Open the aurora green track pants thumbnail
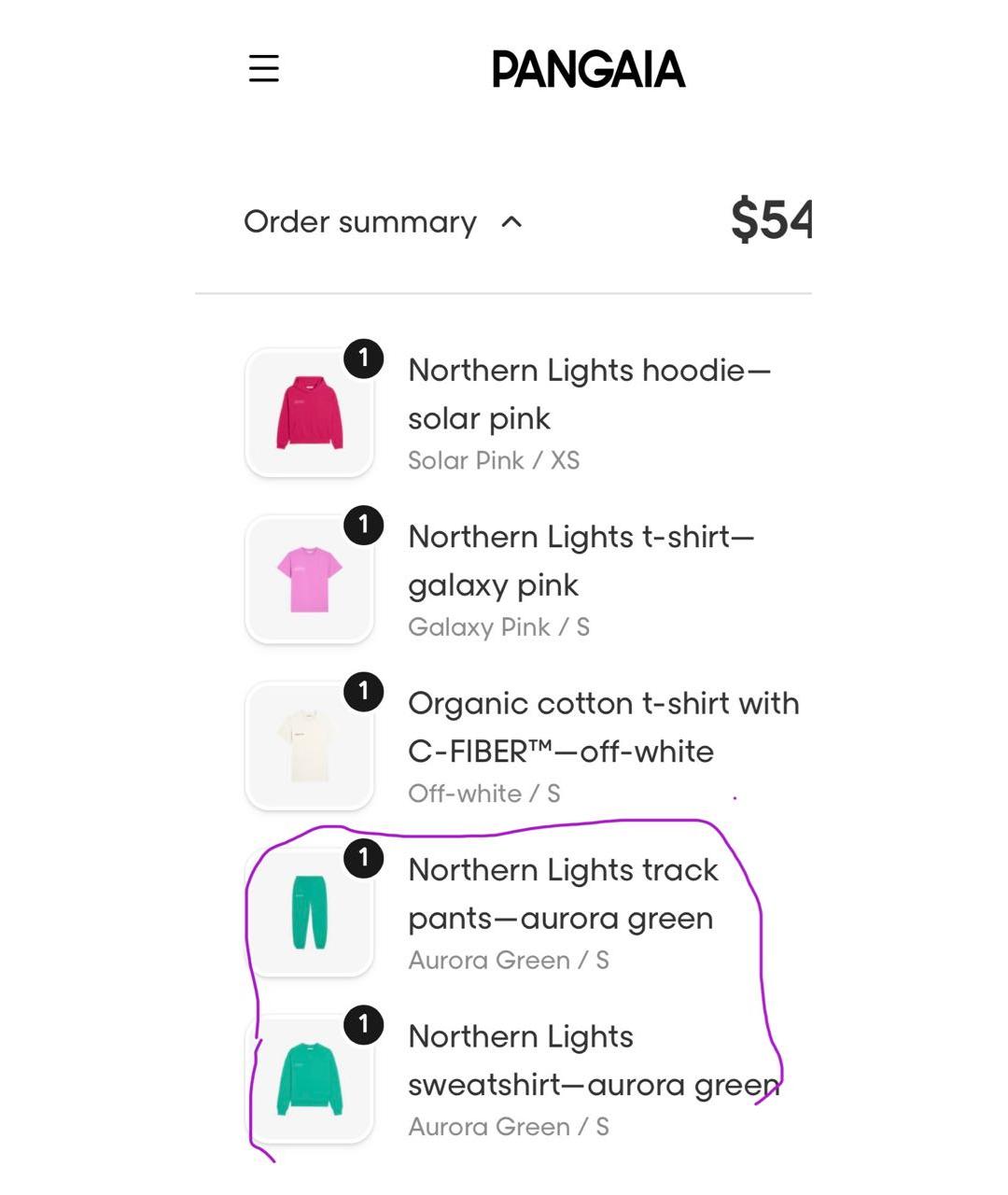 tap(309, 912)
